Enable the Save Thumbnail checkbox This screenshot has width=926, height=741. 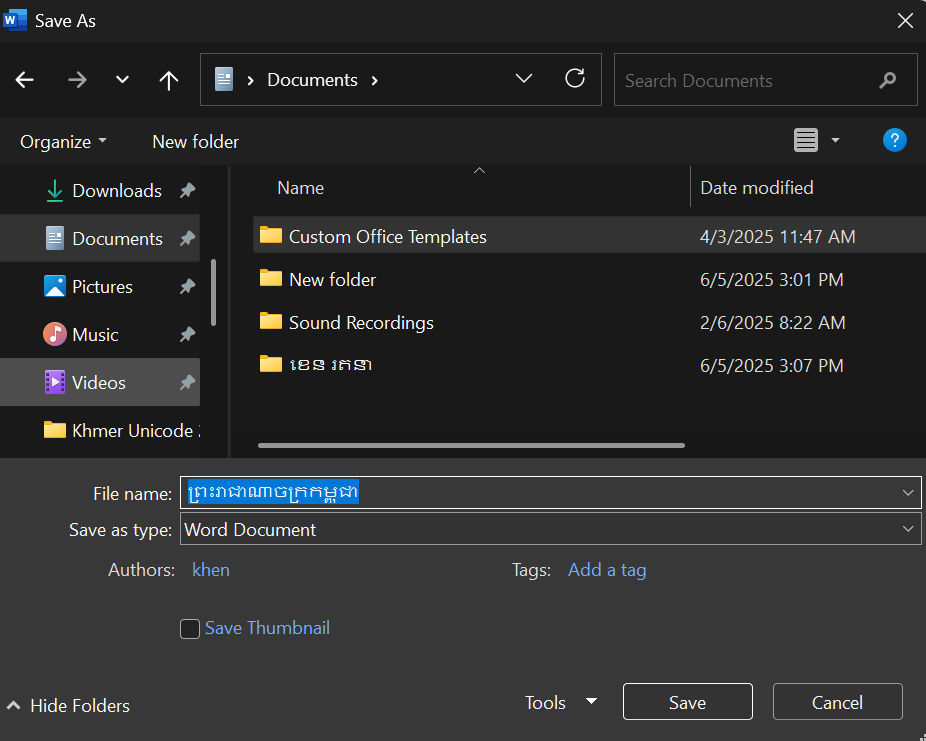click(x=190, y=629)
